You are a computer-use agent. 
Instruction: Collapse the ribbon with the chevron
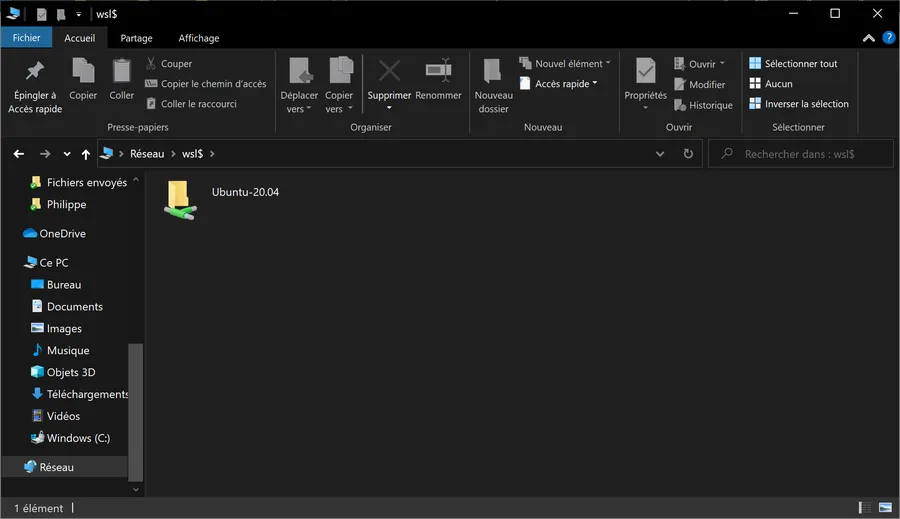pos(868,38)
